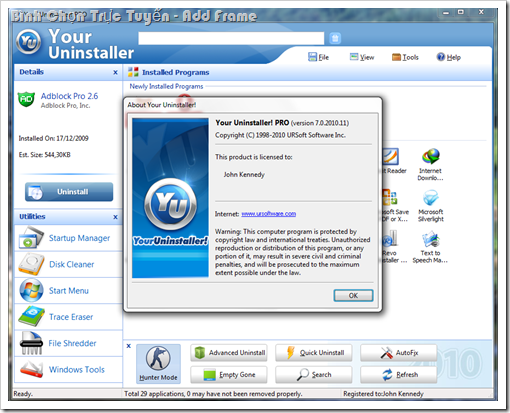Click the blue button beside the search box
The height and width of the screenshot is (413, 510).
coord(335,38)
